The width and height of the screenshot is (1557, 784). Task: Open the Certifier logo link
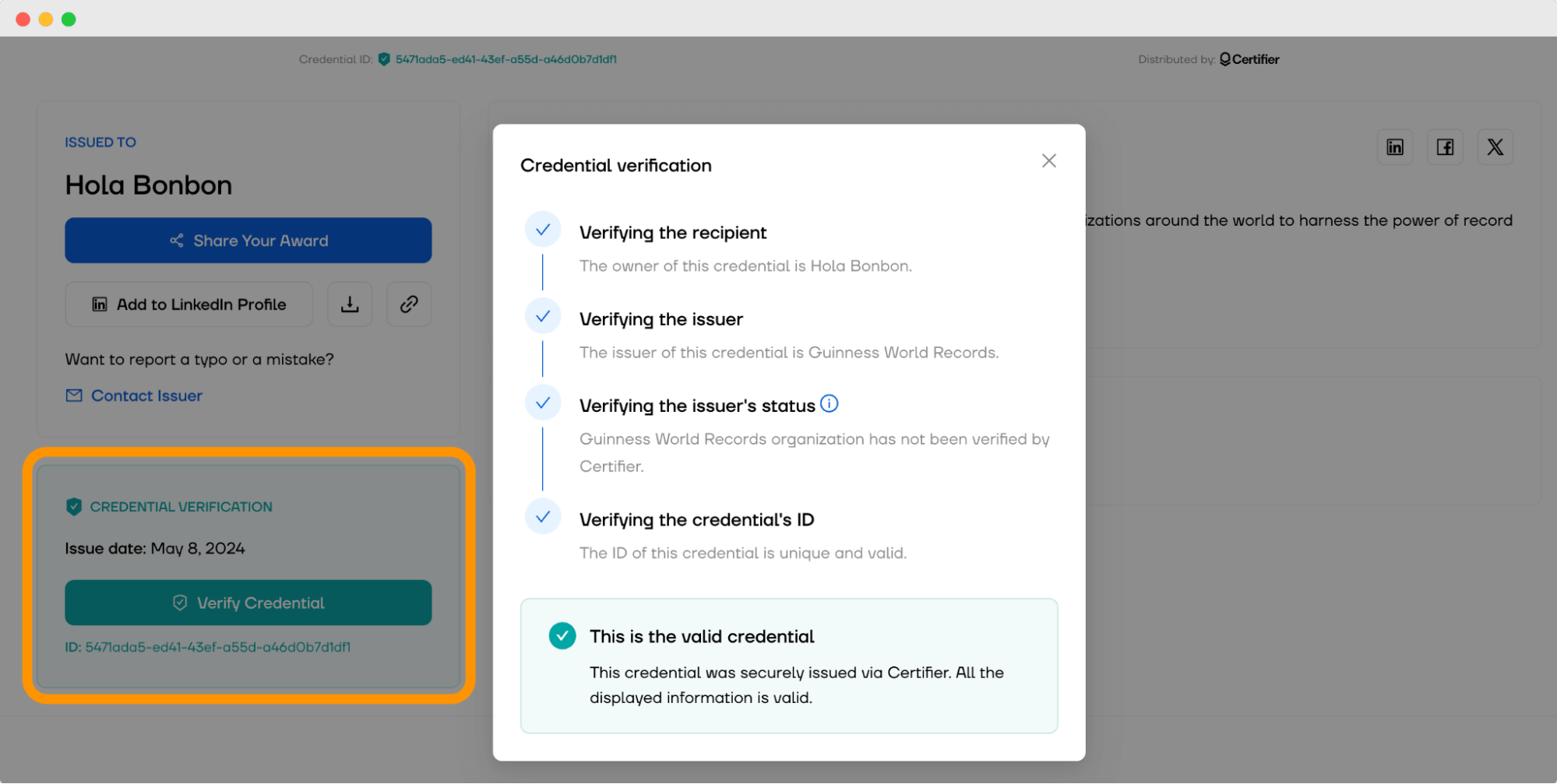[x=1249, y=59]
